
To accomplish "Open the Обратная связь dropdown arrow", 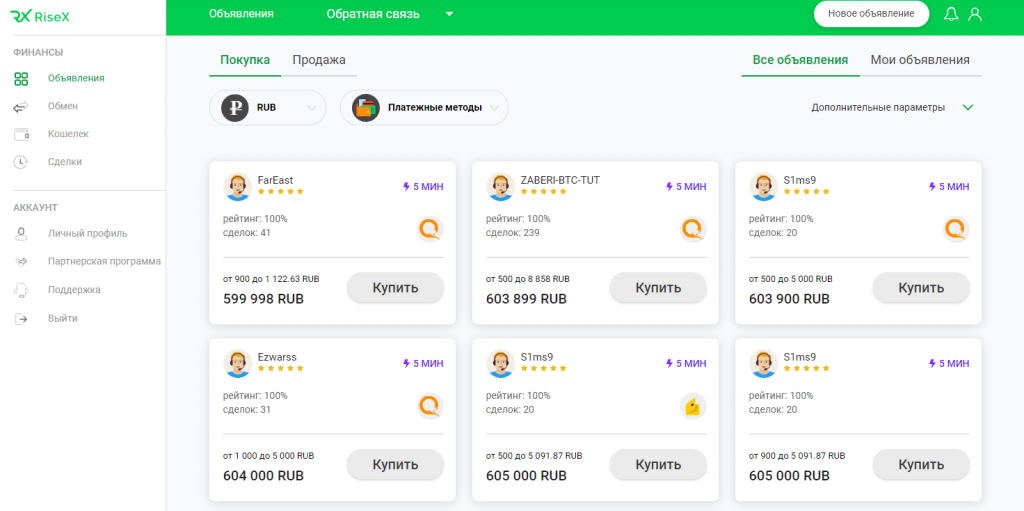I will [449, 14].
